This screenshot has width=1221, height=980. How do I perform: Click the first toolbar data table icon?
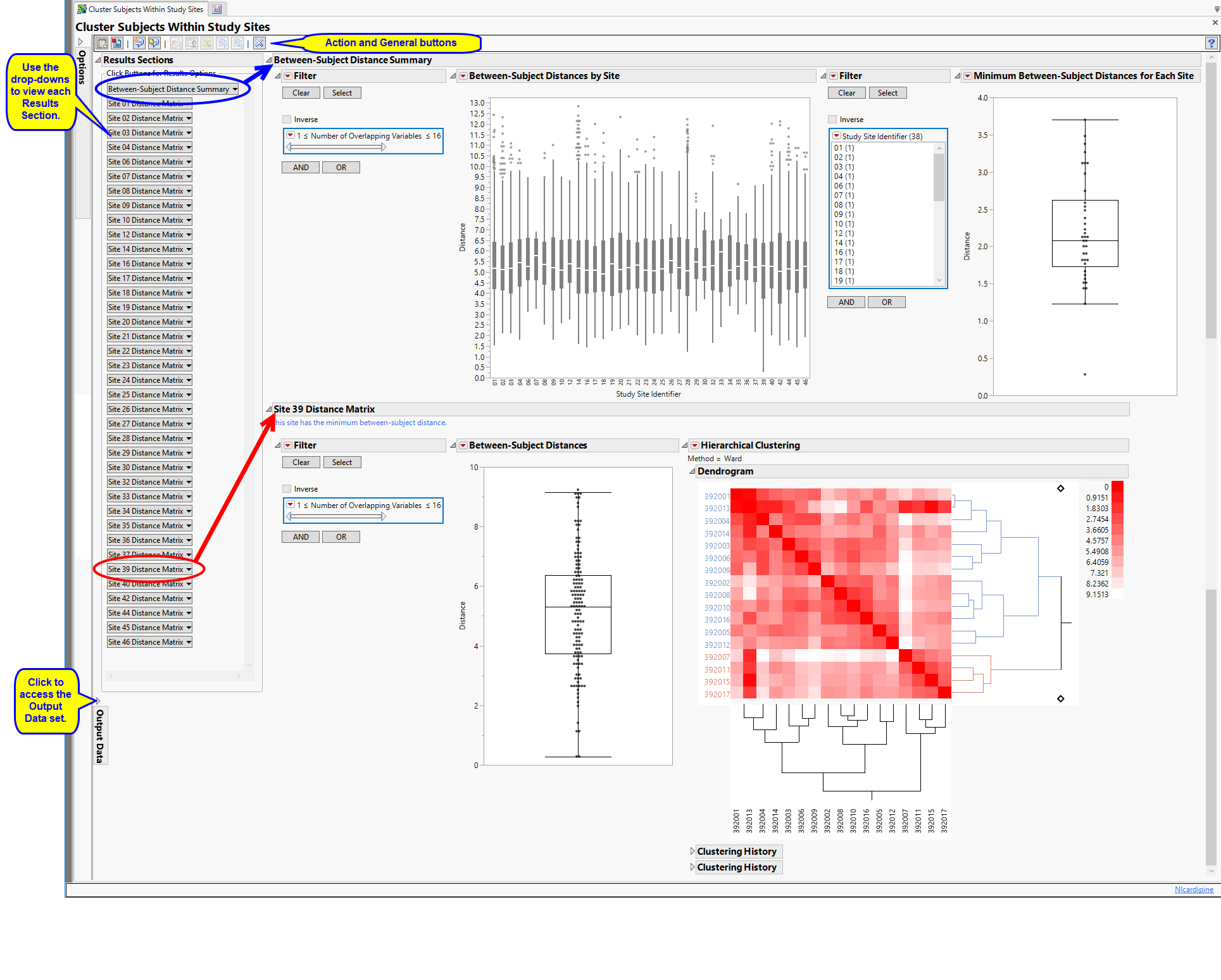tap(102, 43)
